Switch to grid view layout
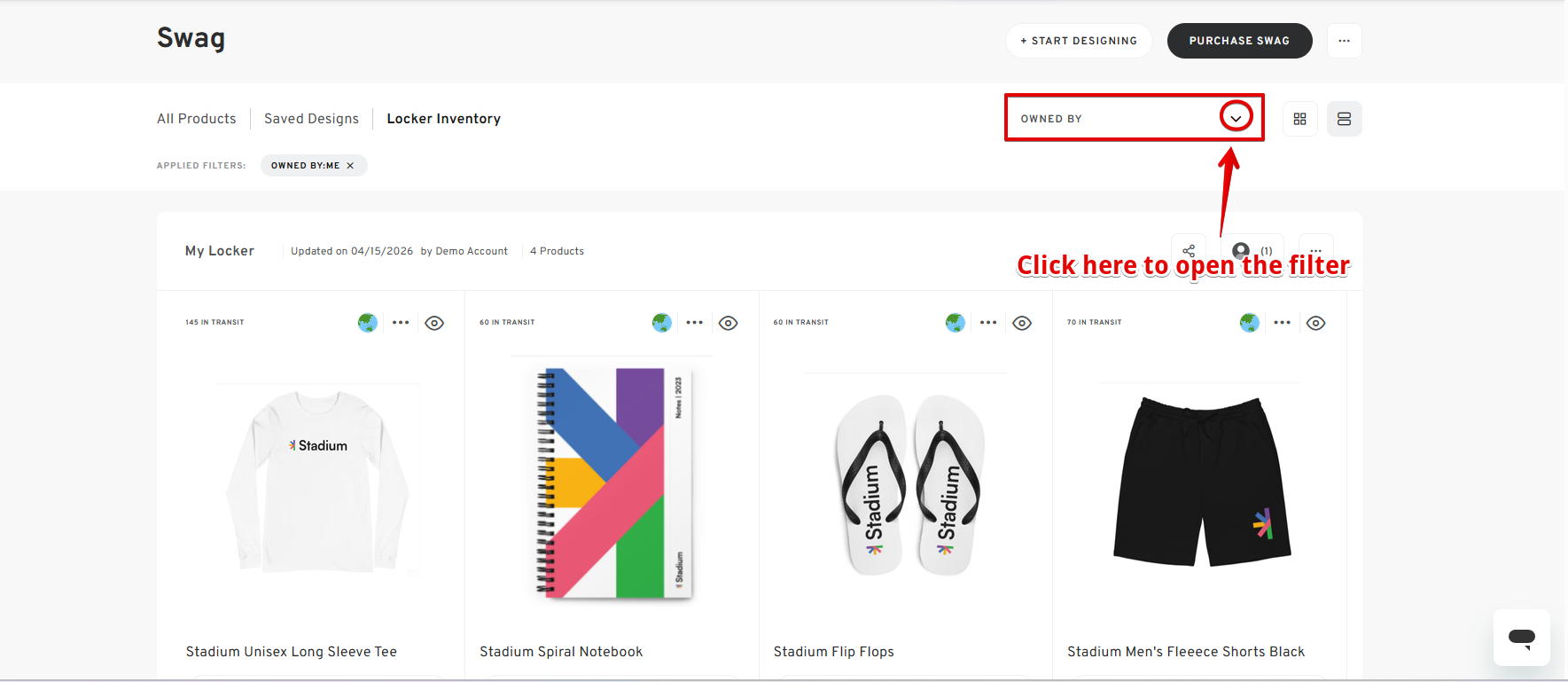 (x=1299, y=119)
